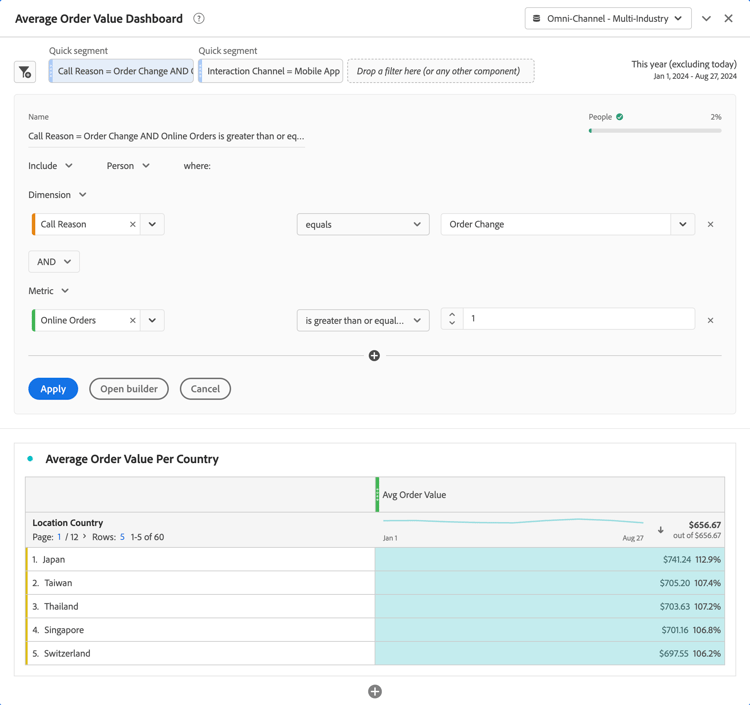Screen dimensions: 750x705
Task: Open the Dimension type dropdown
Action: (x=57, y=195)
